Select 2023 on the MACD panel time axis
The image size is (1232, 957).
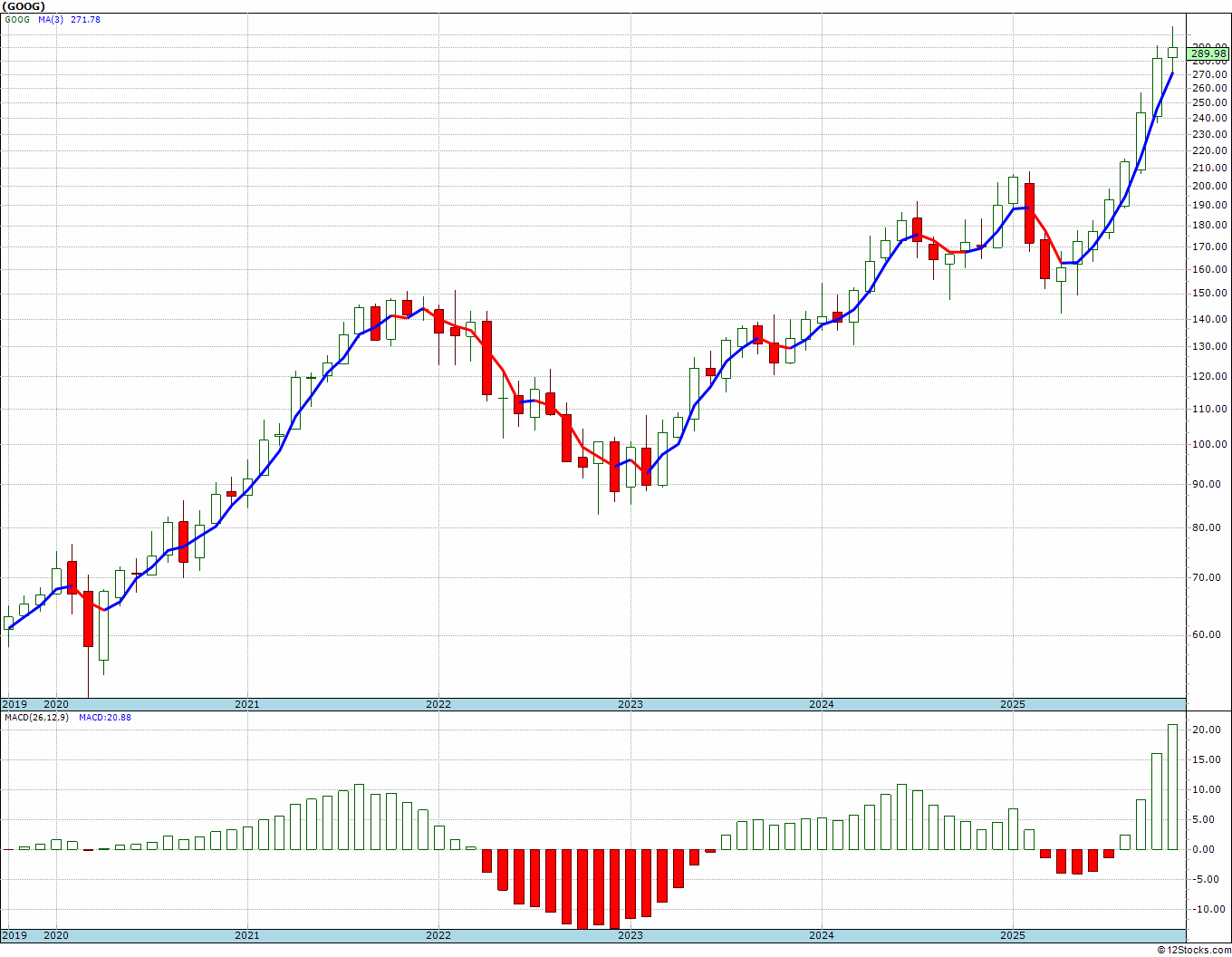[630, 935]
